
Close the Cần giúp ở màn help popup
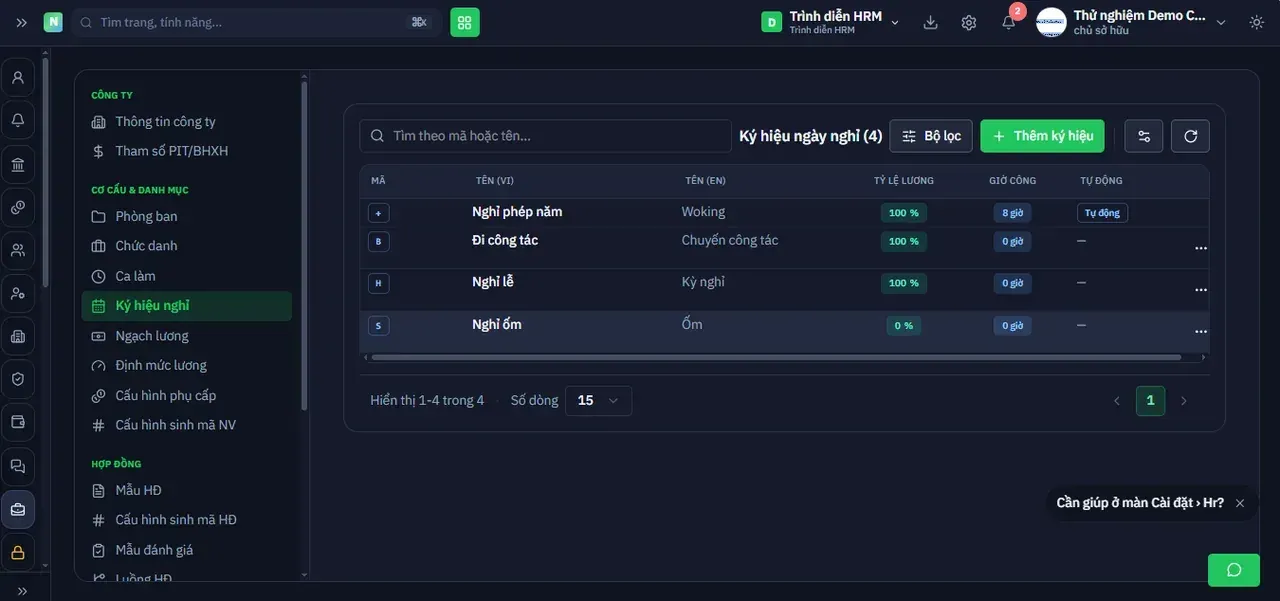[x=1240, y=503]
